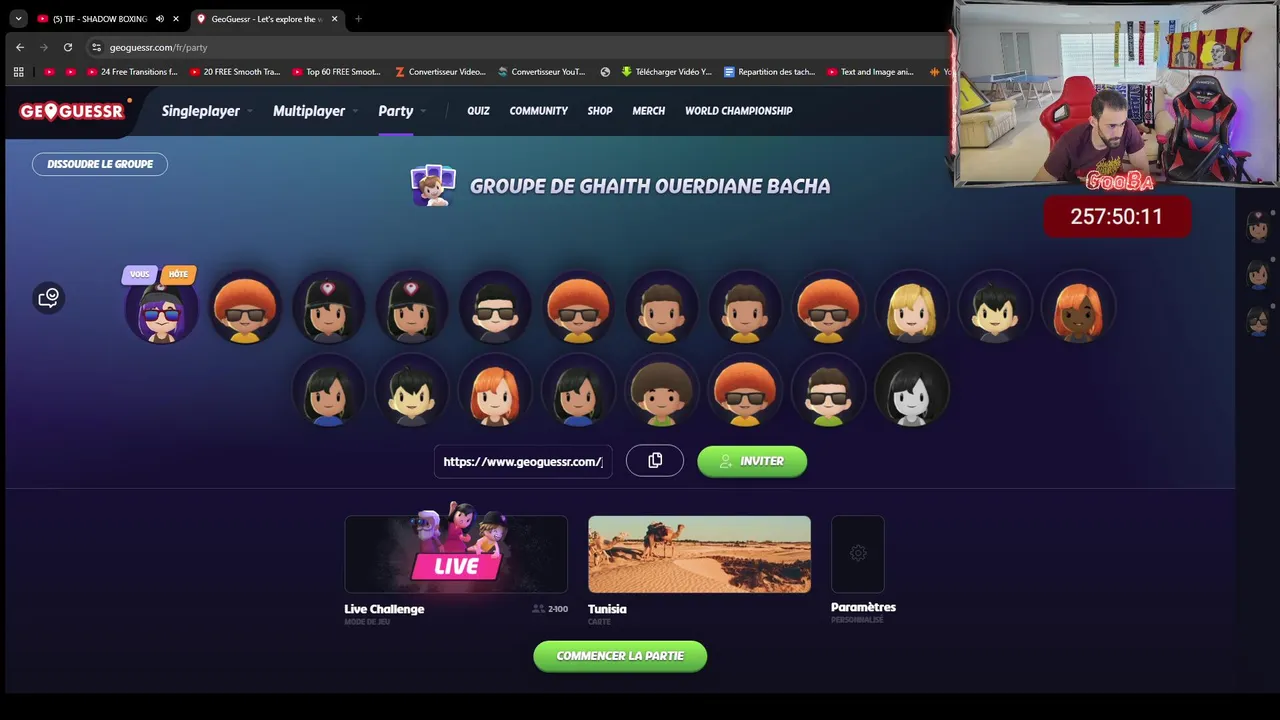Expand the Singleplayer menu
Viewport: 1280px width, 720px height.
(x=207, y=111)
